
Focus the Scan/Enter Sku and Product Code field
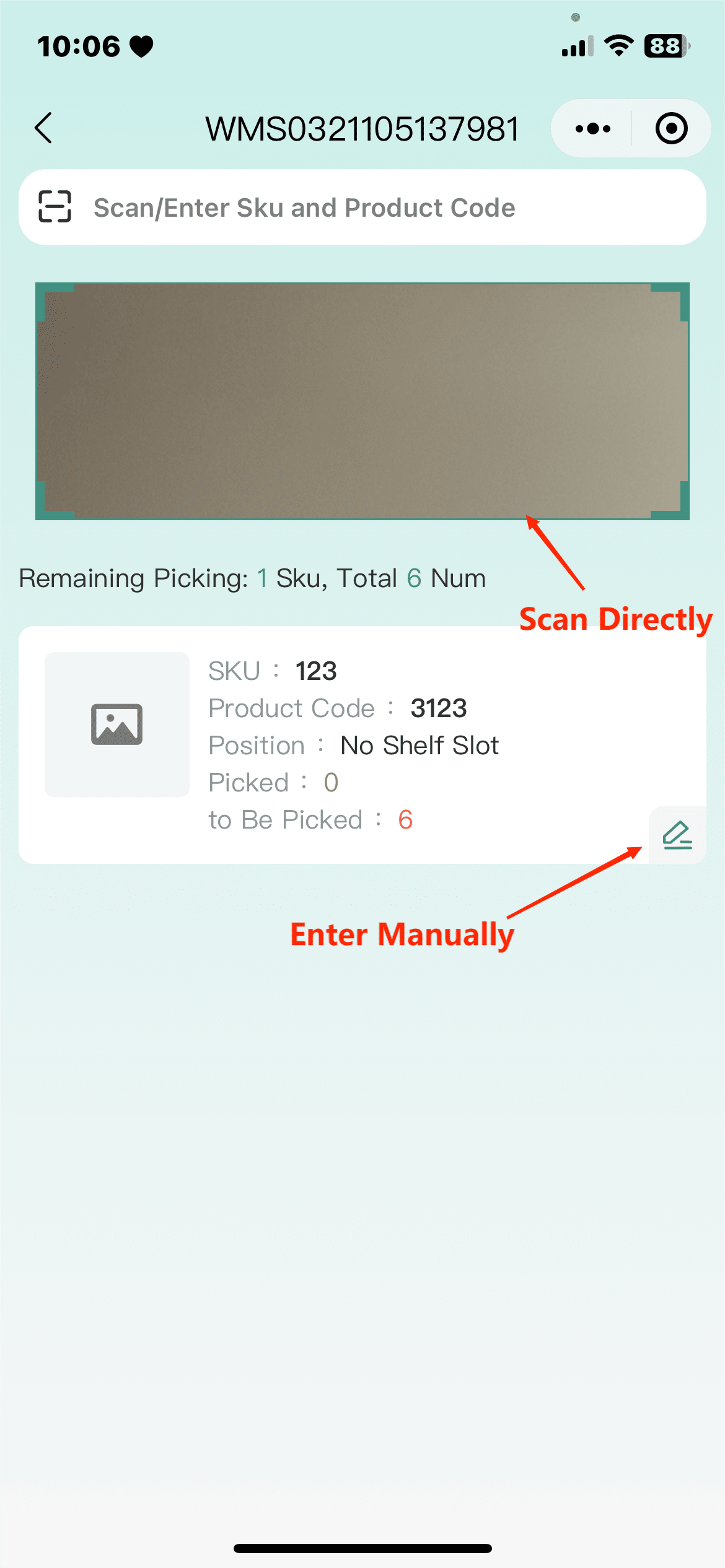362,207
